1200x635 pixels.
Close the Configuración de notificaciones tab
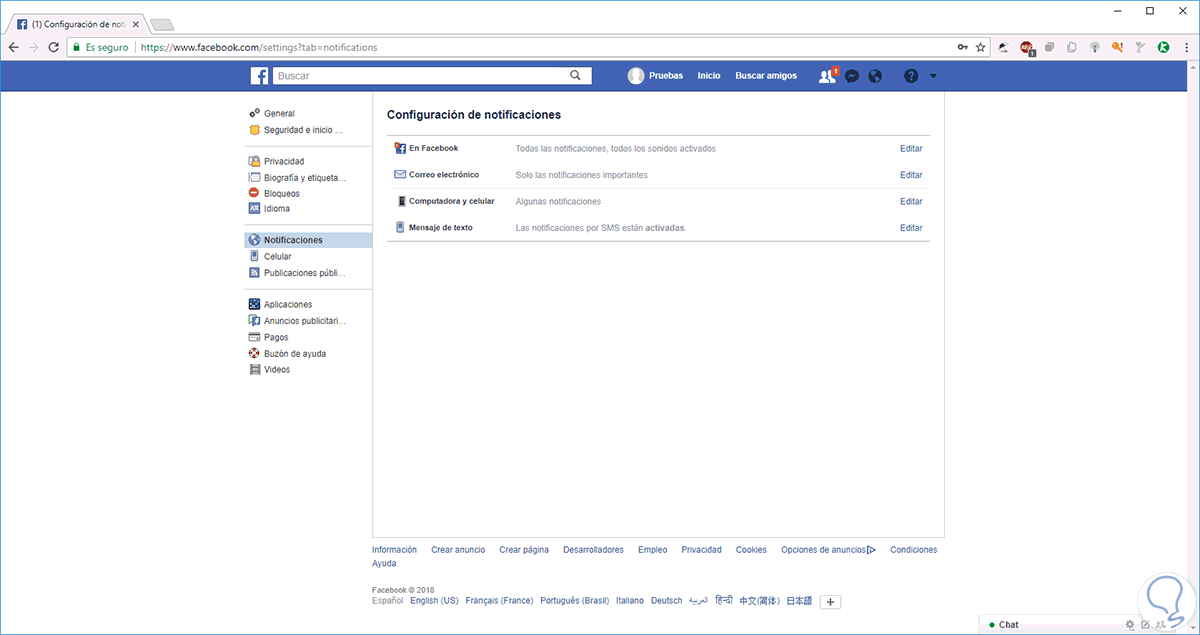tap(135, 23)
